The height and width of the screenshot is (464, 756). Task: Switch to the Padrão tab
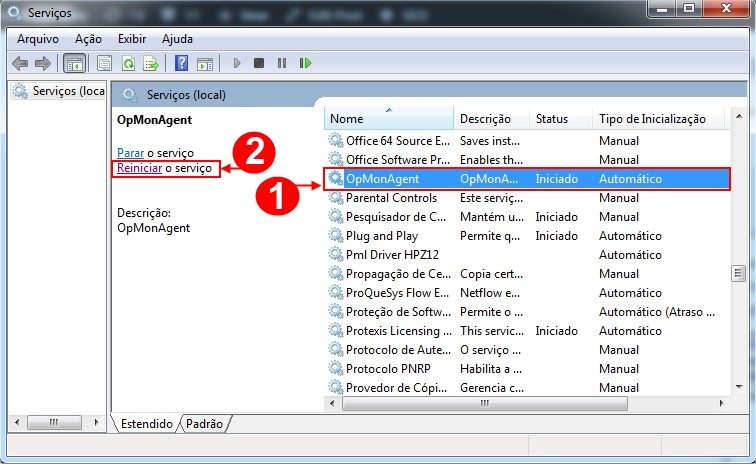pos(205,424)
